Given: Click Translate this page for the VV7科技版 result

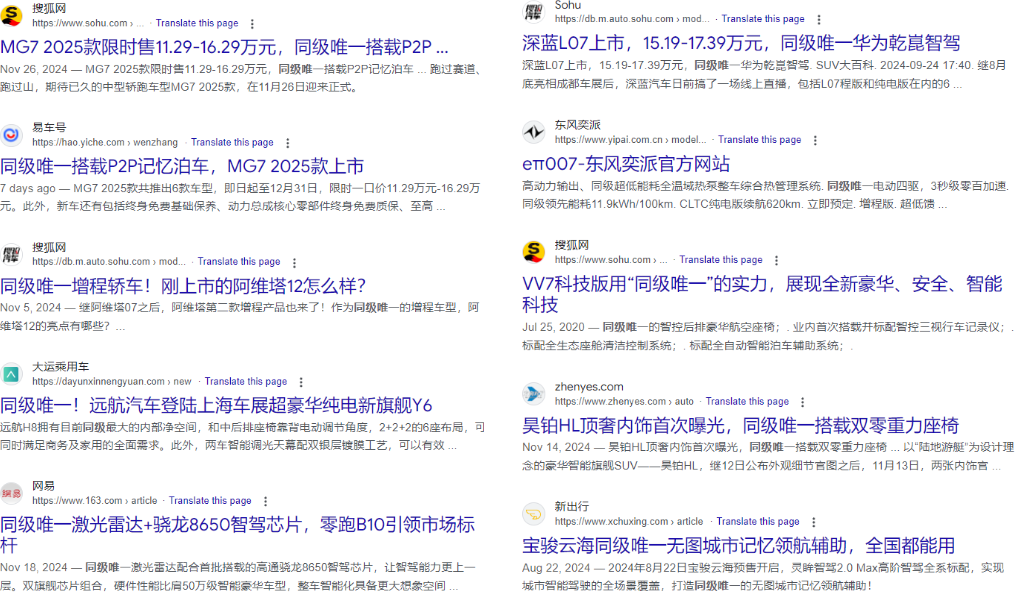Looking at the screenshot, I should [721, 259].
